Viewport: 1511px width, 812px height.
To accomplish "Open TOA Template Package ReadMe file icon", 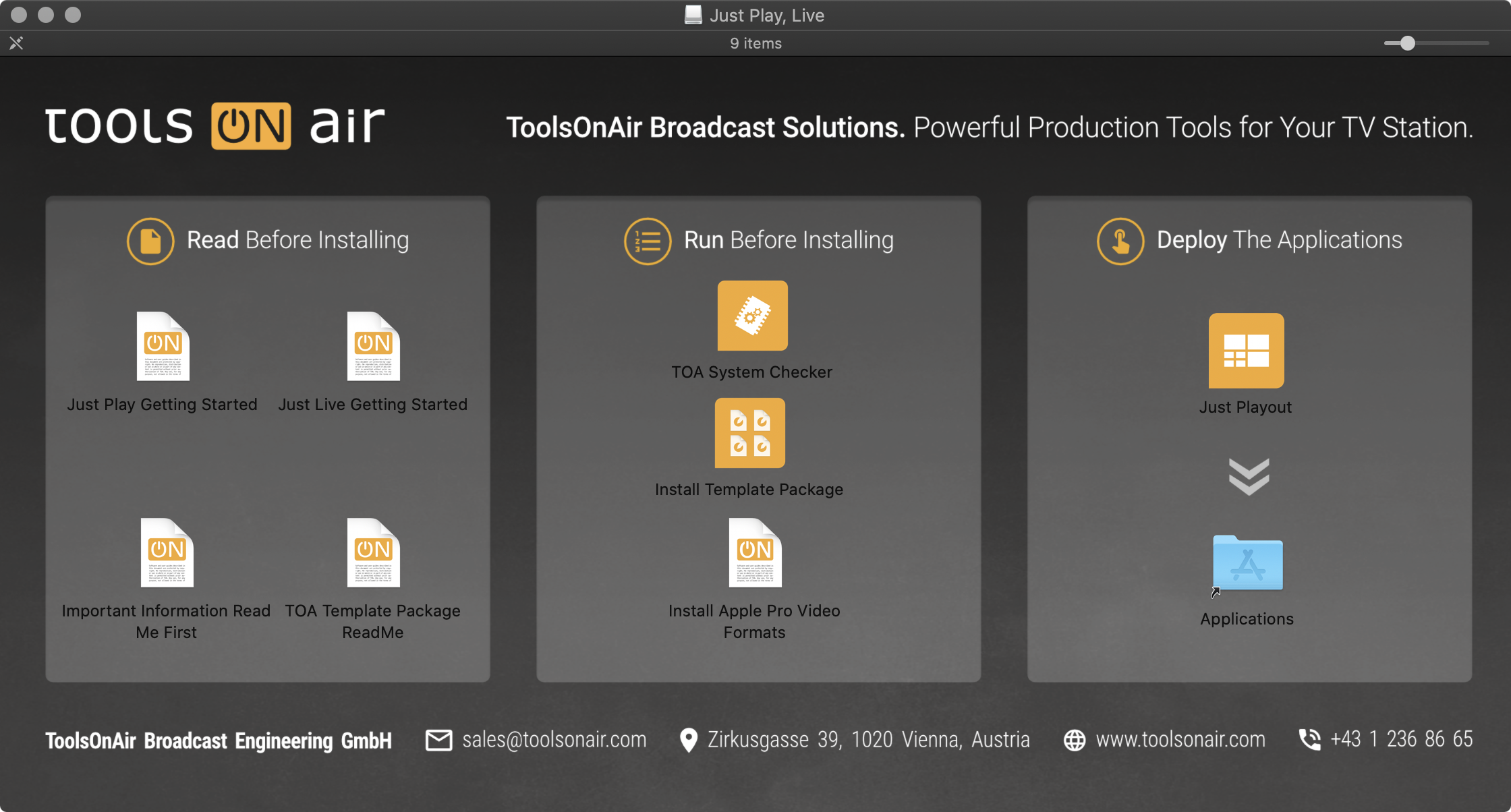I will [373, 553].
